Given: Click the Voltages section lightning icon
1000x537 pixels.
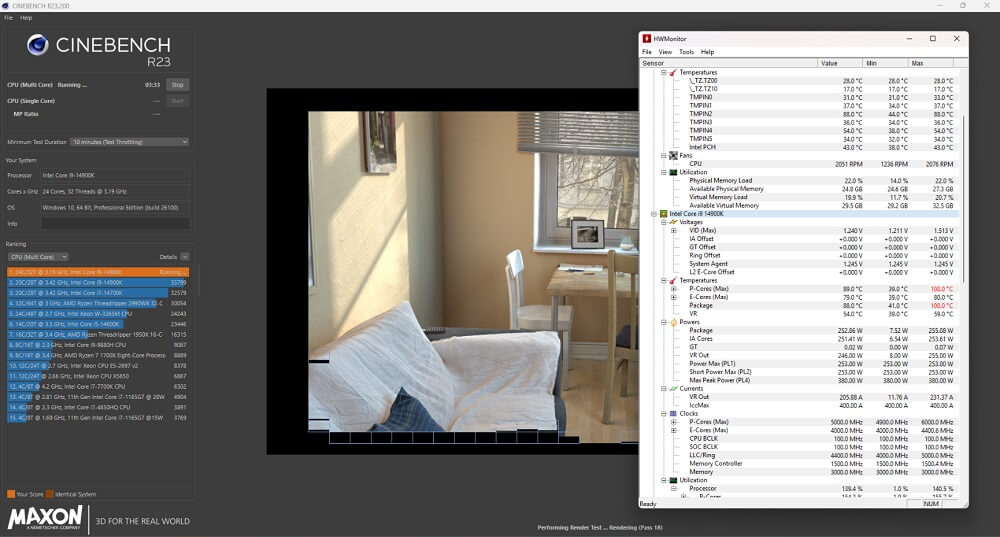Looking at the screenshot, I should pos(673,222).
